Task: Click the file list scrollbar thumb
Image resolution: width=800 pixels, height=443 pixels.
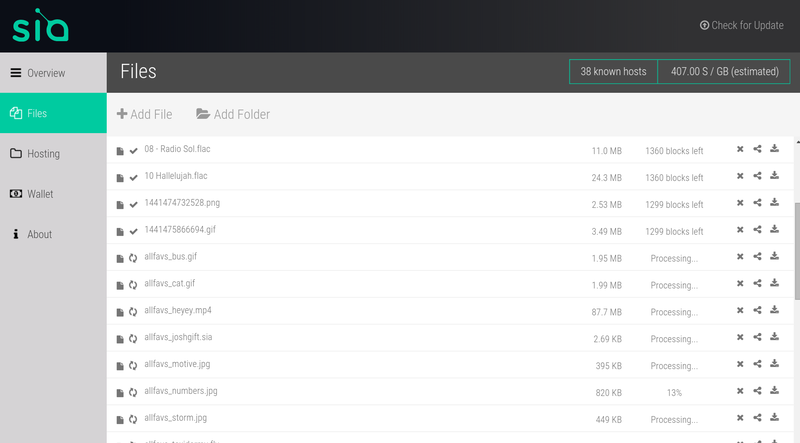Action: 797,251
